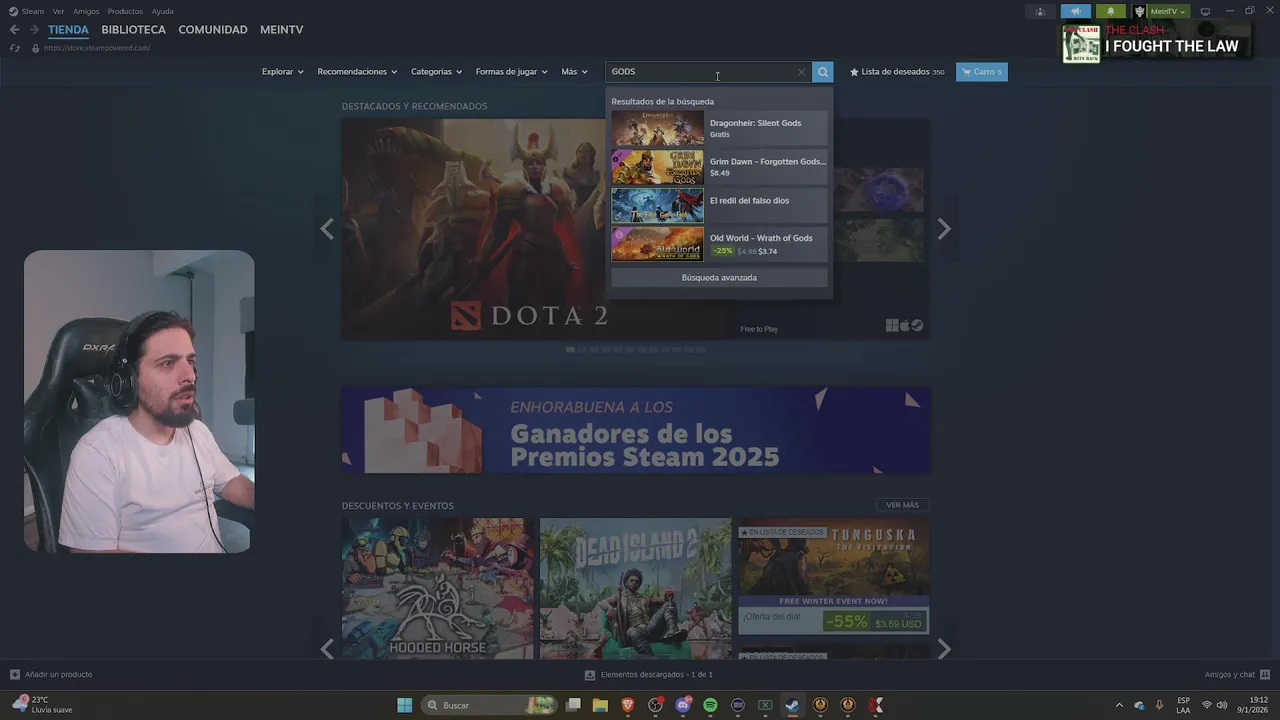Open the Amigos y chat icon
The image size is (1280, 720).
tap(1265, 675)
